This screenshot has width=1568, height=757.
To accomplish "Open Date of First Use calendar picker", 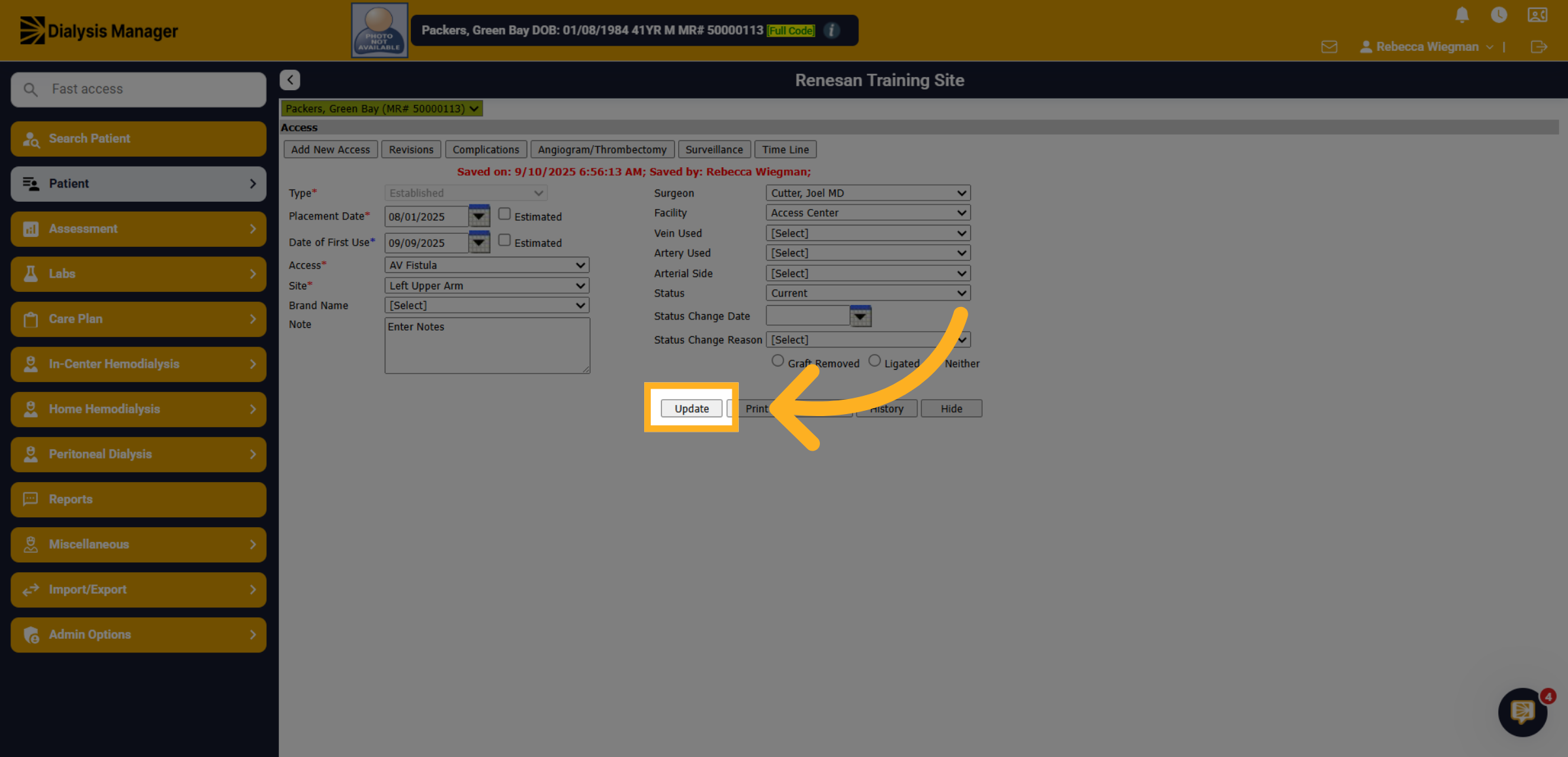I will coord(479,242).
